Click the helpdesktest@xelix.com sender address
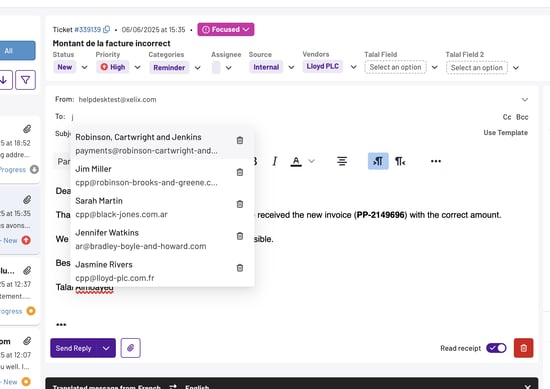This screenshot has height=389, width=550. [118, 100]
